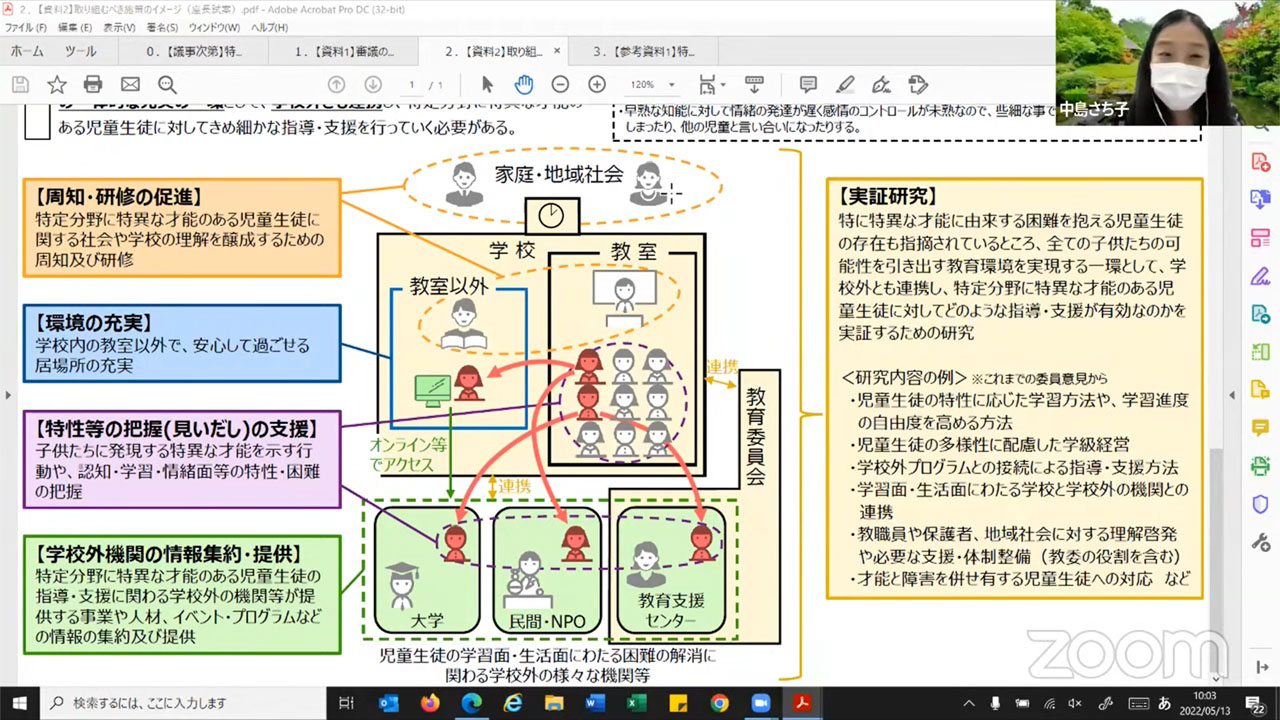
Task: Open the find text magnifier icon
Action: (167, 85)
